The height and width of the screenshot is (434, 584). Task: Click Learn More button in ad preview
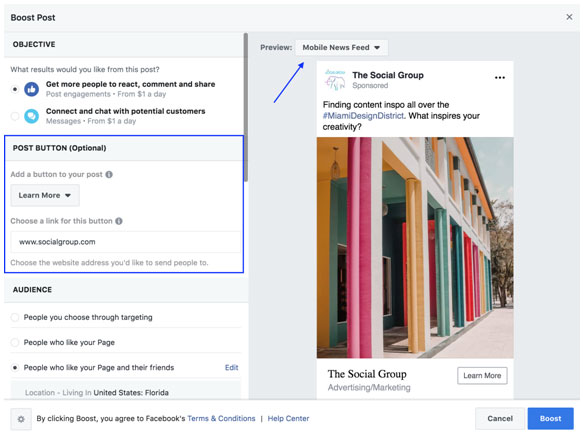tap(482, 376)
